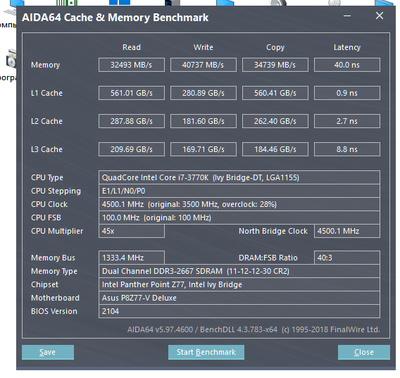Click L1 Cache Write 280.89 GB/s
400x378 pixels.
click(x=203, y=93)
